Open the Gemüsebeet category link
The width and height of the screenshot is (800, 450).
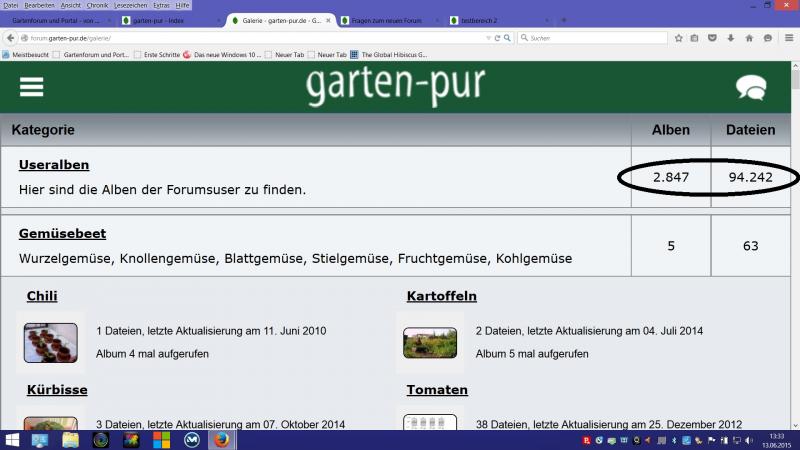(x=62, y=233)
